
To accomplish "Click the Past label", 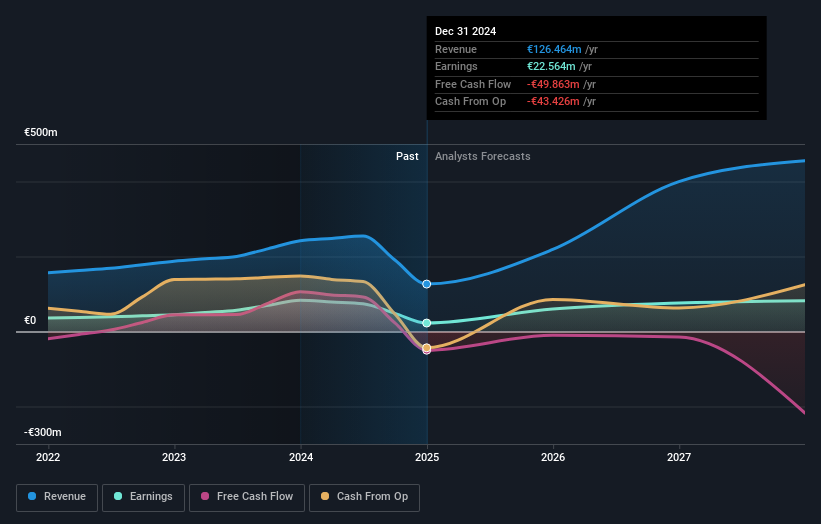I will point(407,156).
